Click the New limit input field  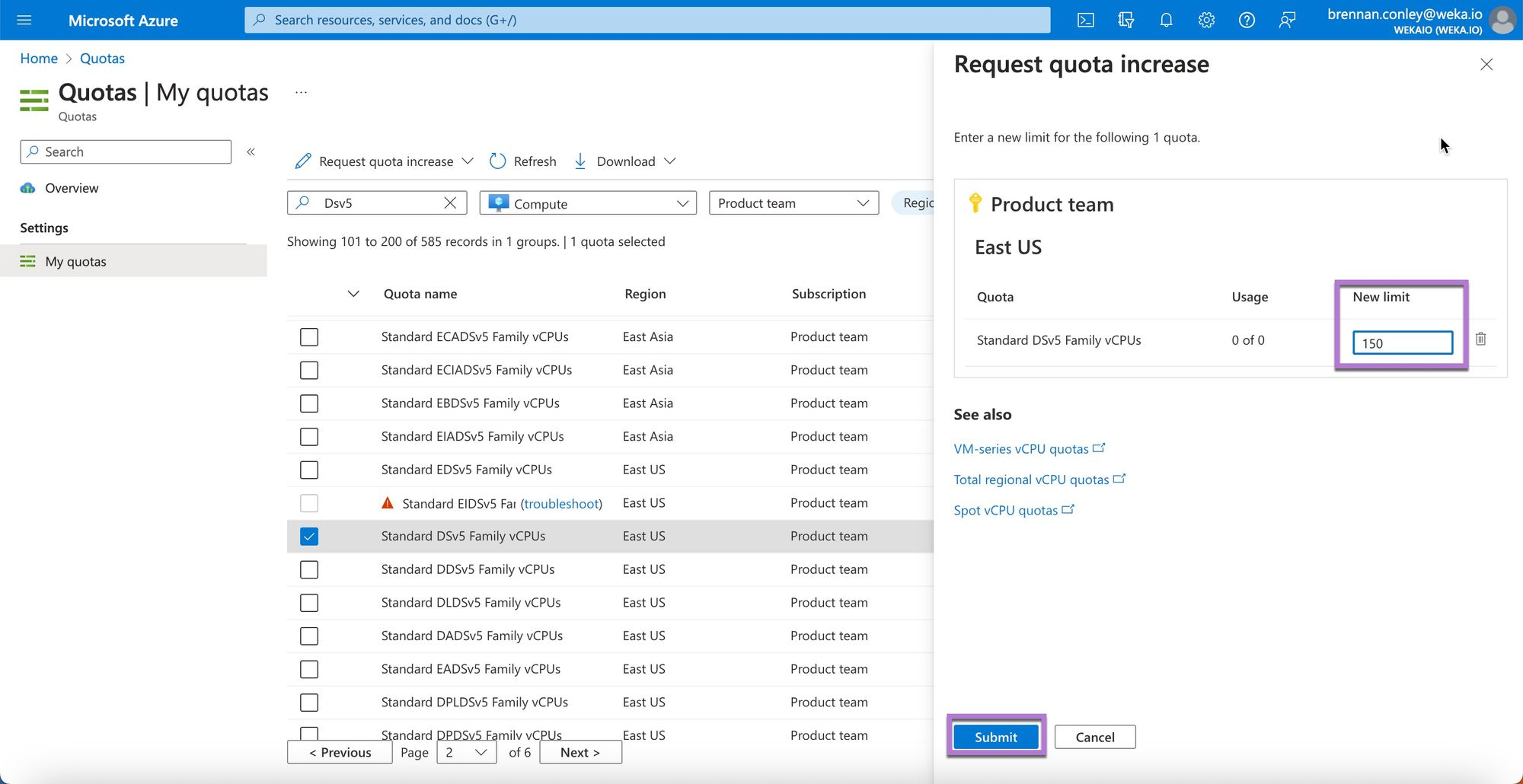coord(1402,343)
